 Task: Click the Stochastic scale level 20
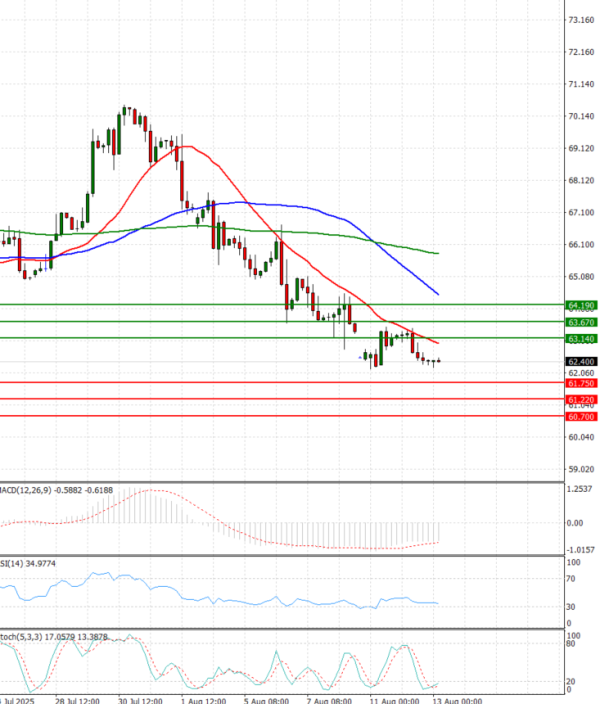tap(571, 682)
